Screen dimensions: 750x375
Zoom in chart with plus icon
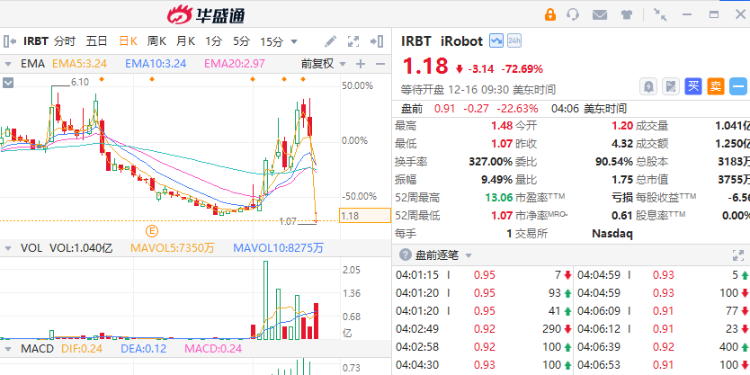(360, 64)
